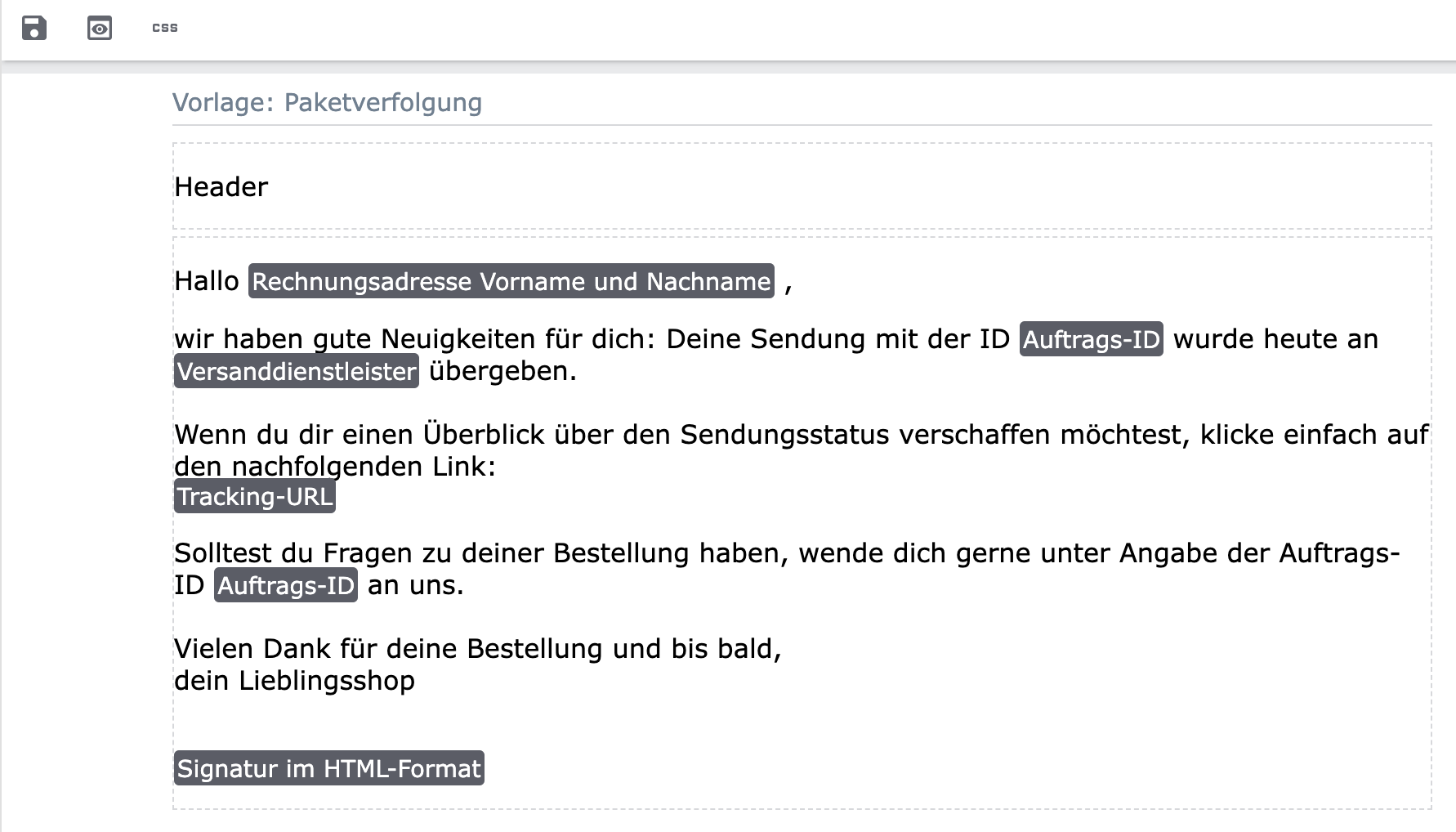Click the word 'Hallo' in the greeting
The width and height of the screenshot is (1456, 832).
(x=206, y=281)
